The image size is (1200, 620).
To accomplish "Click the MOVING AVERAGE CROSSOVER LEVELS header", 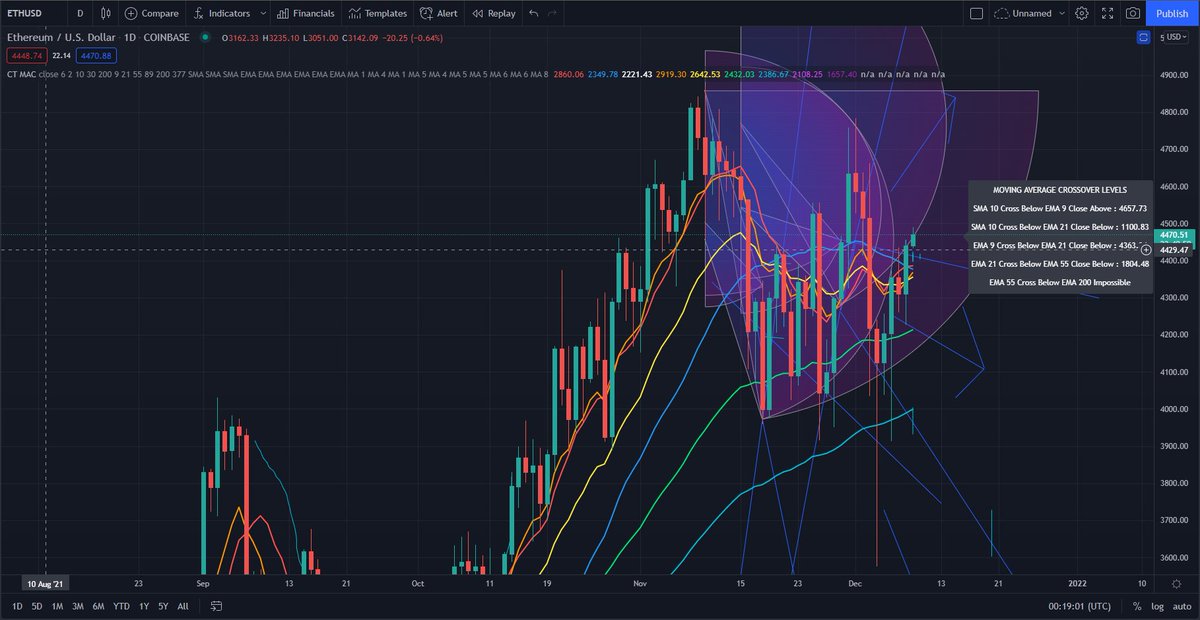I will tap(1060, 189).
